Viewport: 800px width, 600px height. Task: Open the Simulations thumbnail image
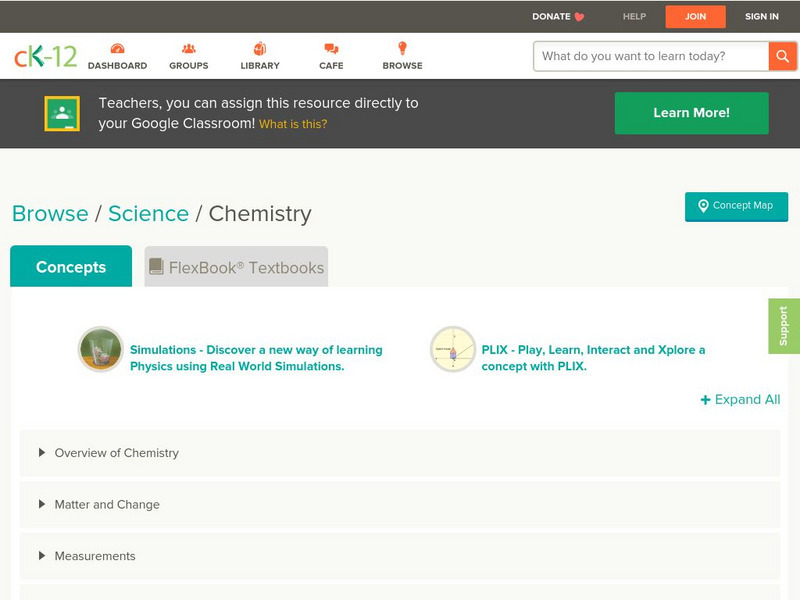(x=101, y=350)
